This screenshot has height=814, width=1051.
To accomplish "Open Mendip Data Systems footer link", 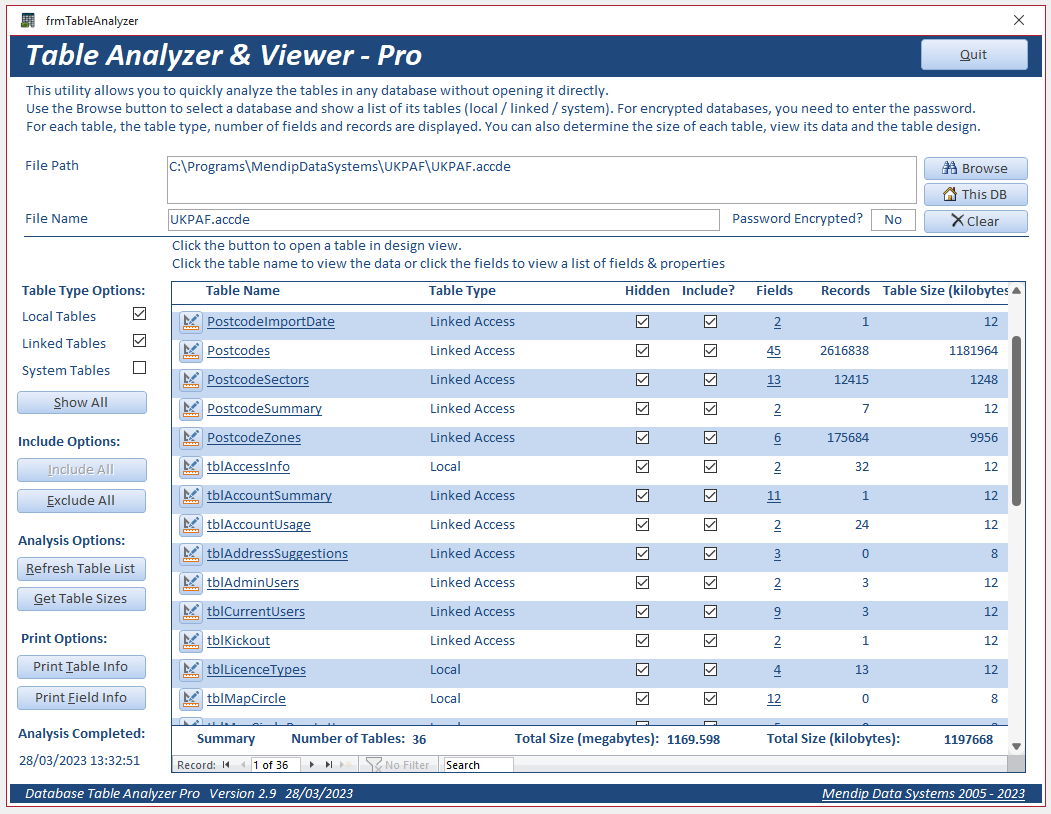I will pyautogui.click(x=924, y=793).
